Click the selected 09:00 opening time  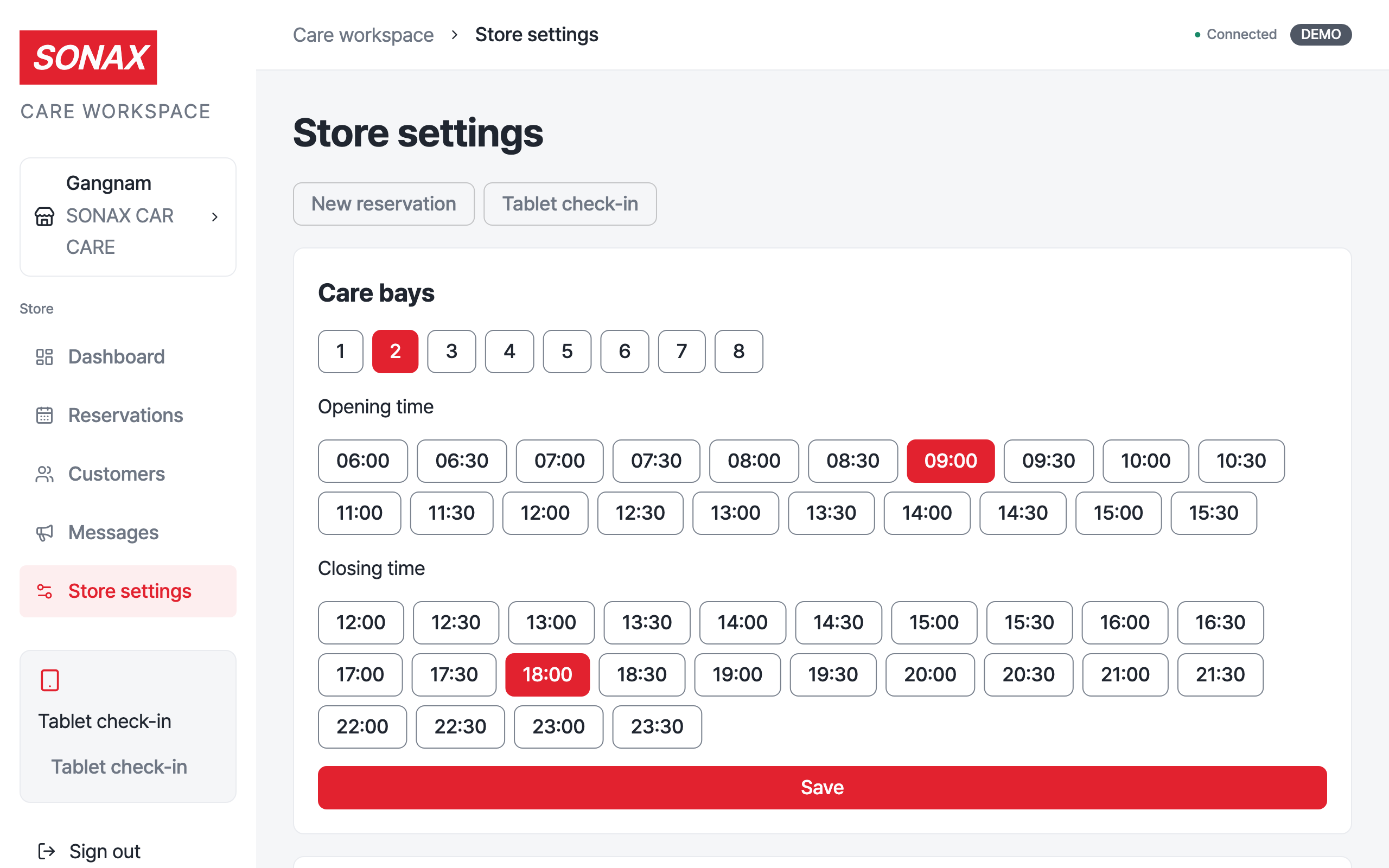(x=951, y=461)
